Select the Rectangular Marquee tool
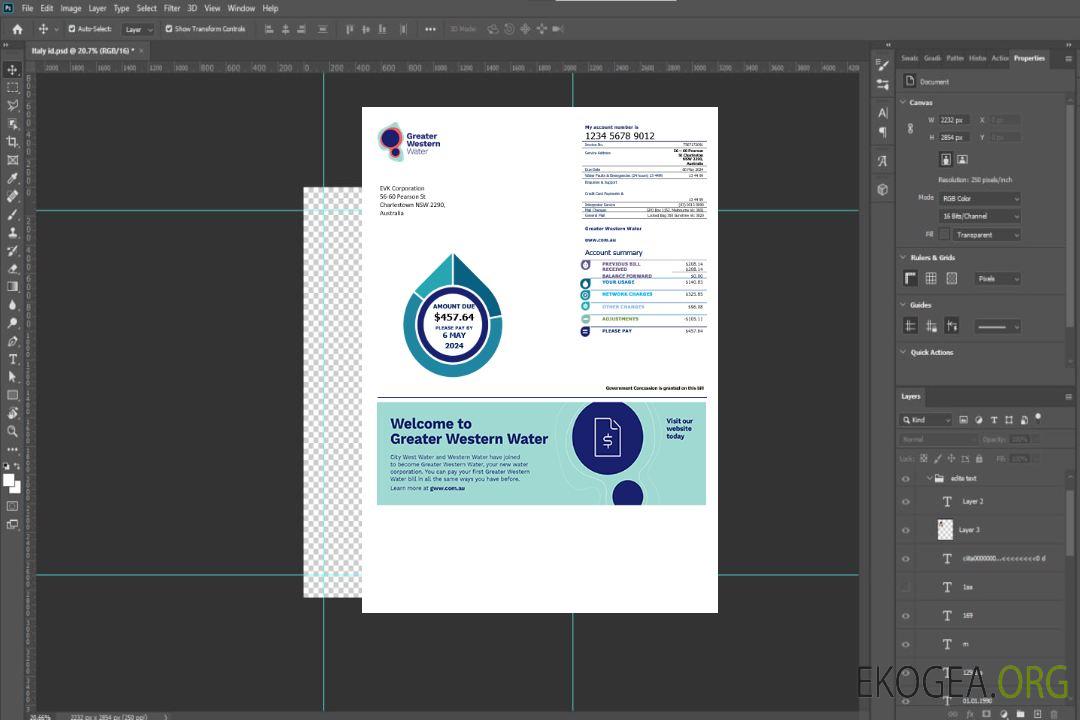This screenshot has width=1080, height=720. pyautogui.click(x=12, y=88)
